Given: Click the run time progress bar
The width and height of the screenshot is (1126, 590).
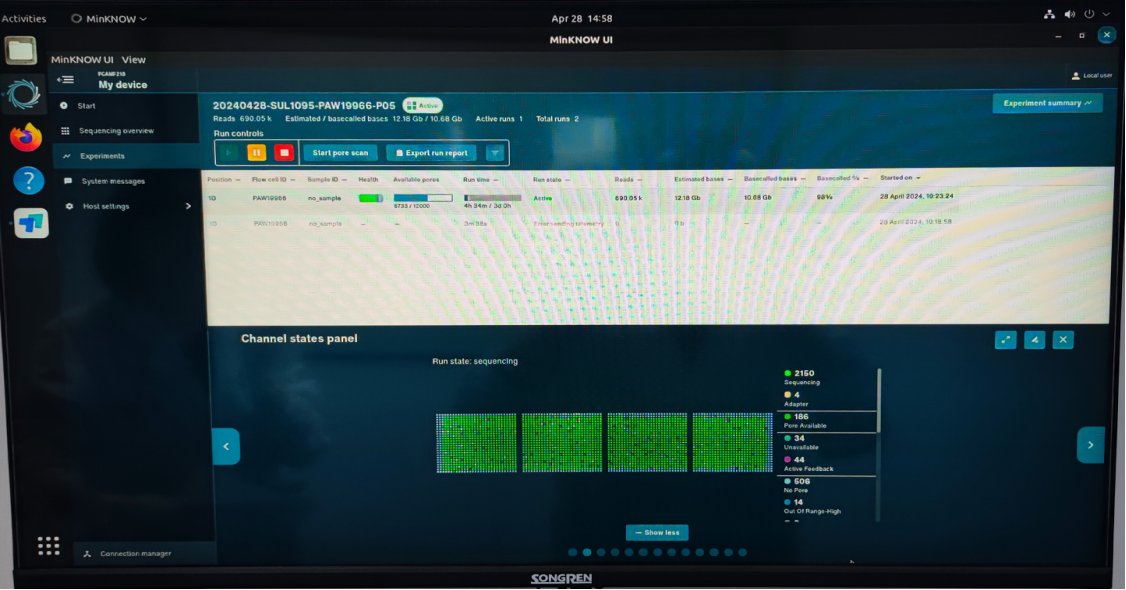Looking at the screenshot, I should click(x=493, y=197).
